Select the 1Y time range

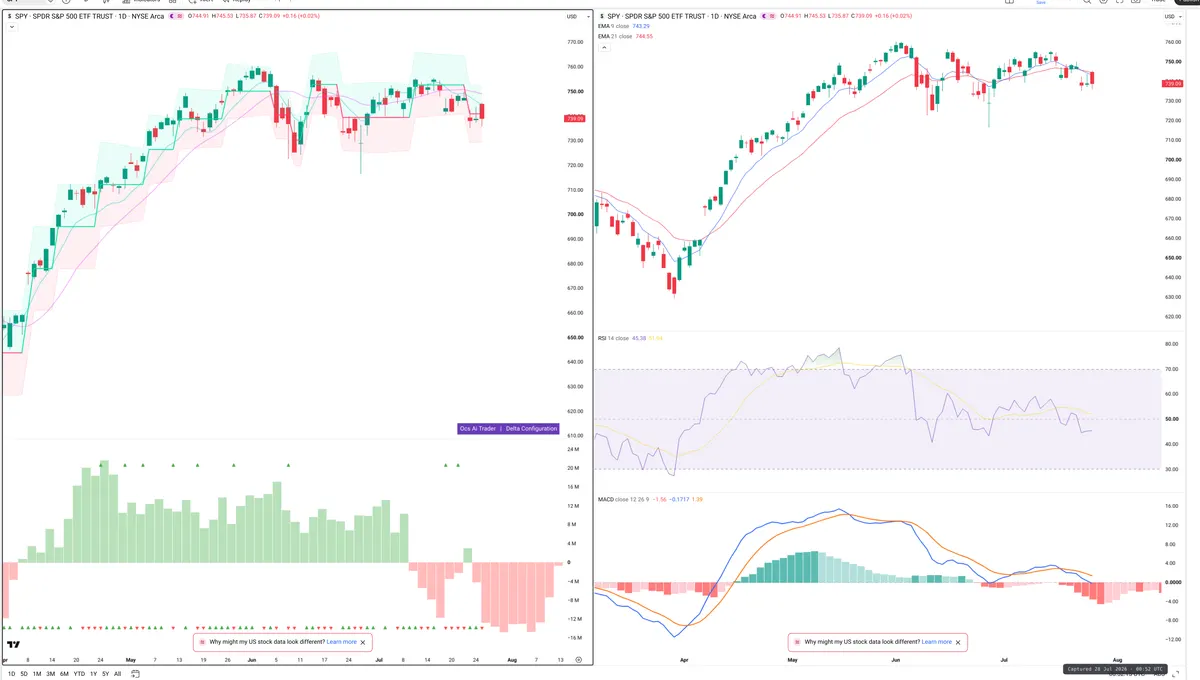pyautogui.click(x=93, y=674)
